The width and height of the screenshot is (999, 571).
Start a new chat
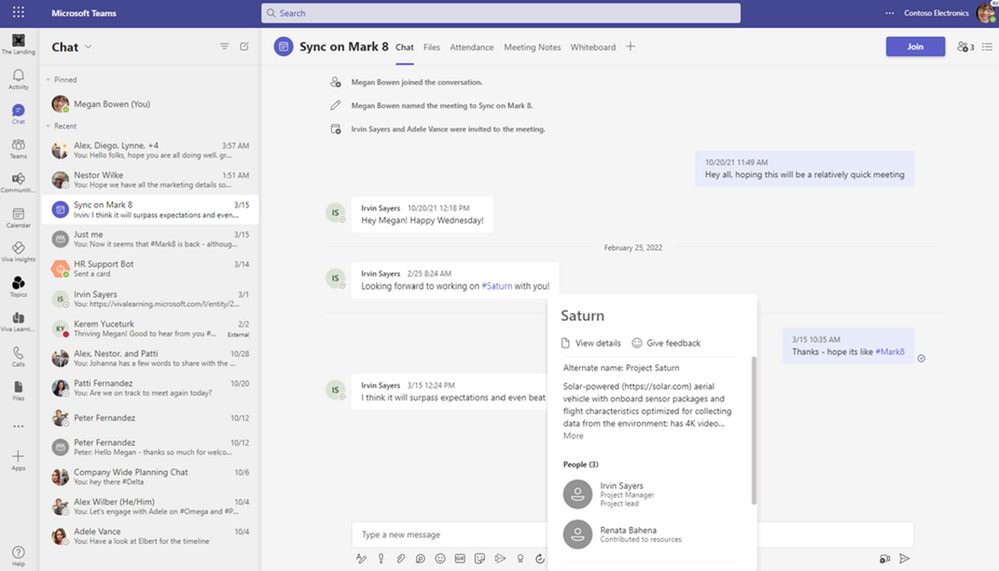coord(244,47)
